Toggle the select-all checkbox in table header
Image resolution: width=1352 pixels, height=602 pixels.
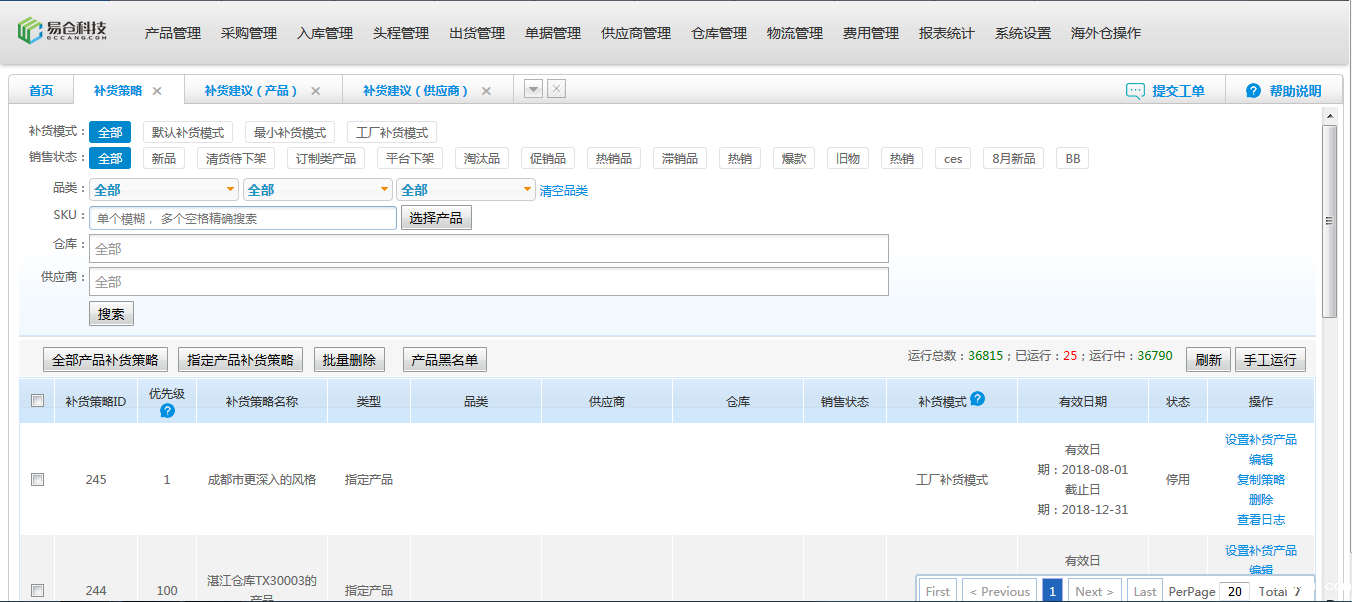pyautogui.click(x=37, y=401)
